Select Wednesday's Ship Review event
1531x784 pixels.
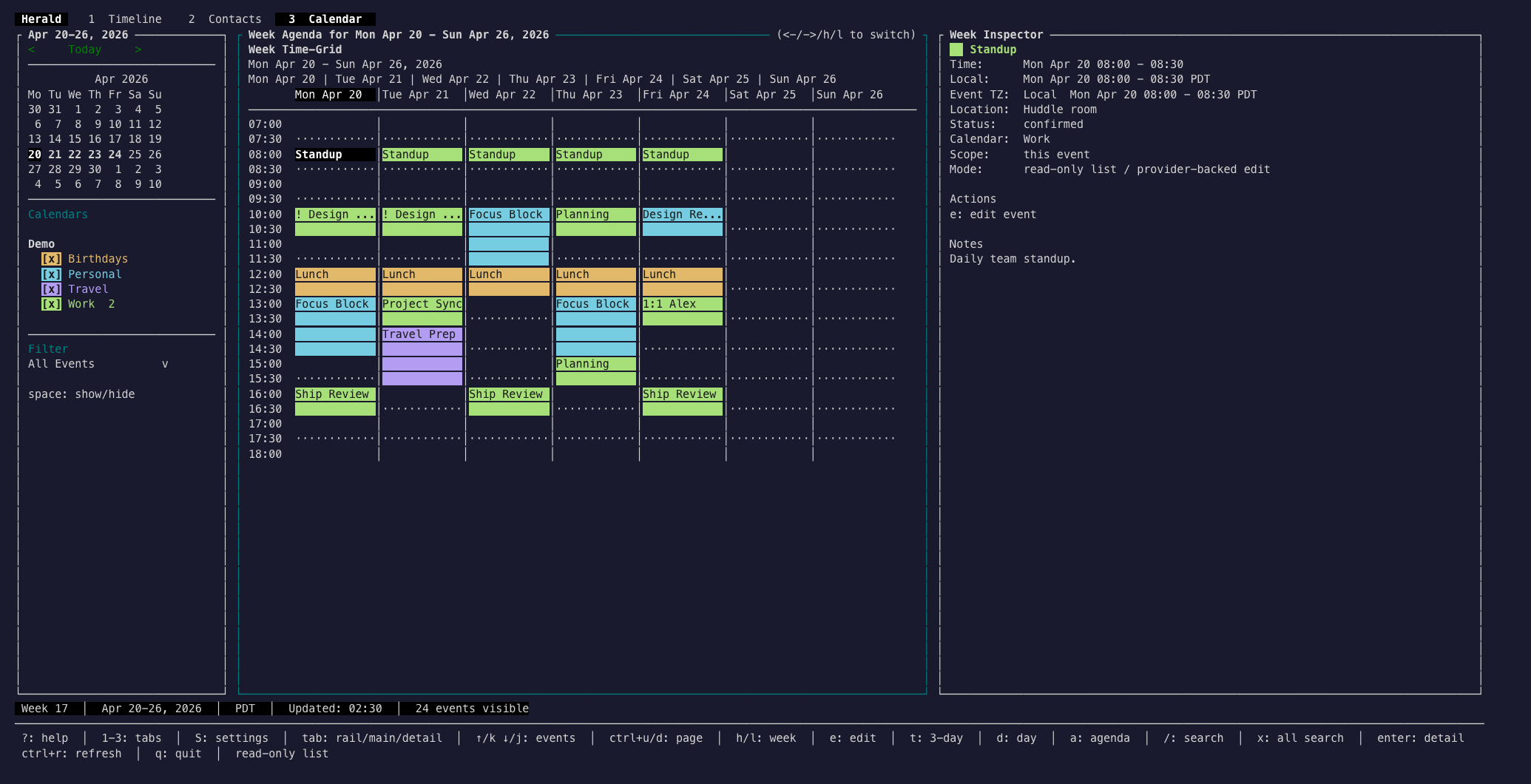[x=509, y=402]
